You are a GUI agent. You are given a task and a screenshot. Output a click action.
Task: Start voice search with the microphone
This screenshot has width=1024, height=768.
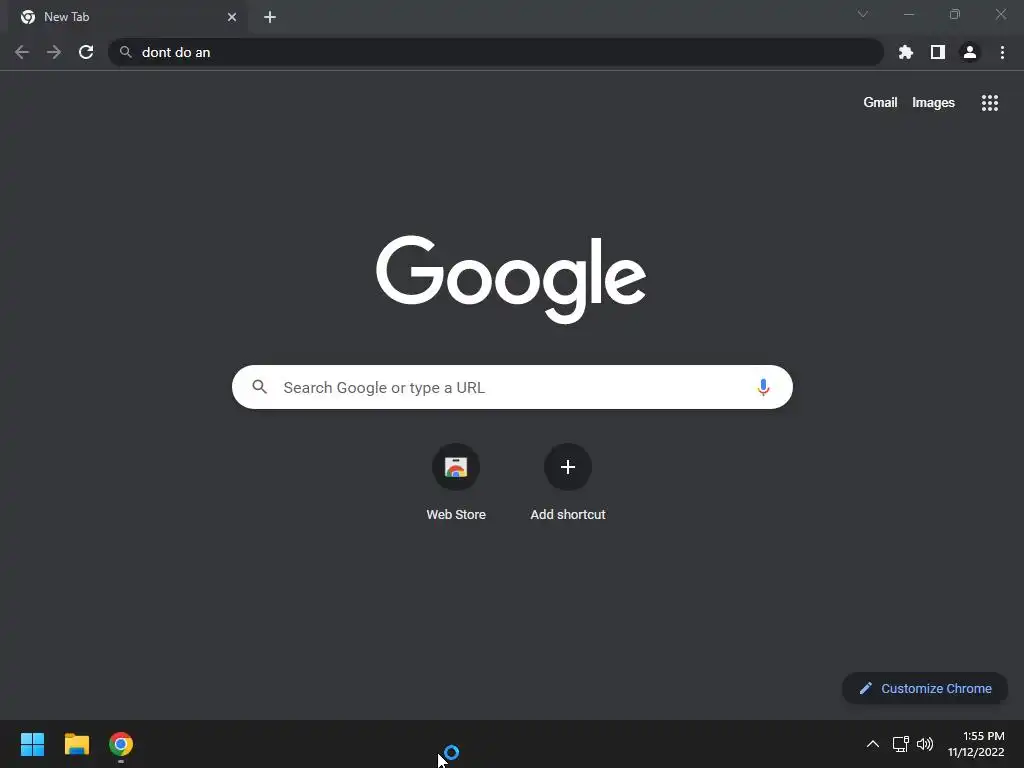coord(763,387)
